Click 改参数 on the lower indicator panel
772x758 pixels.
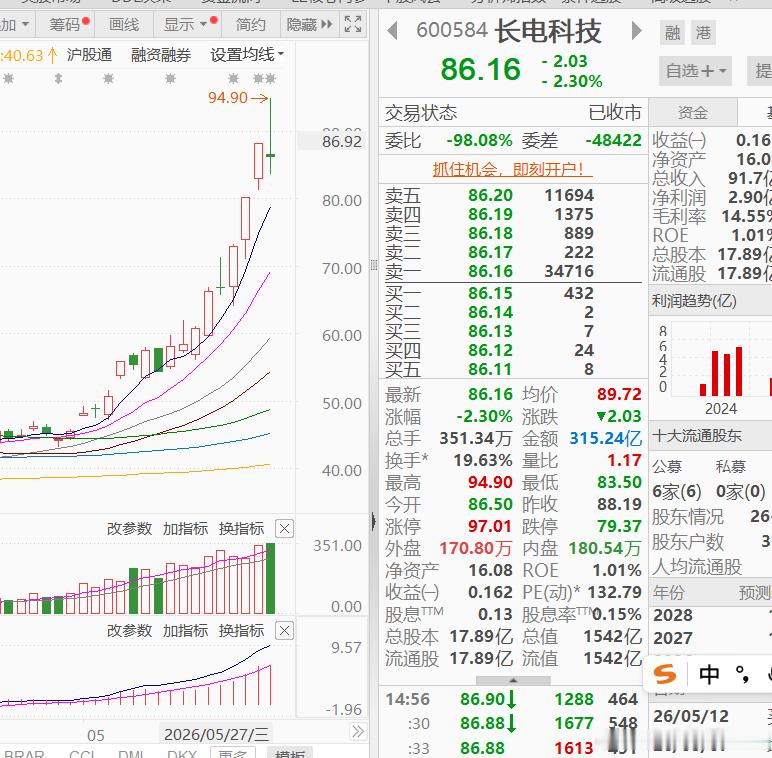coord(129,631)
